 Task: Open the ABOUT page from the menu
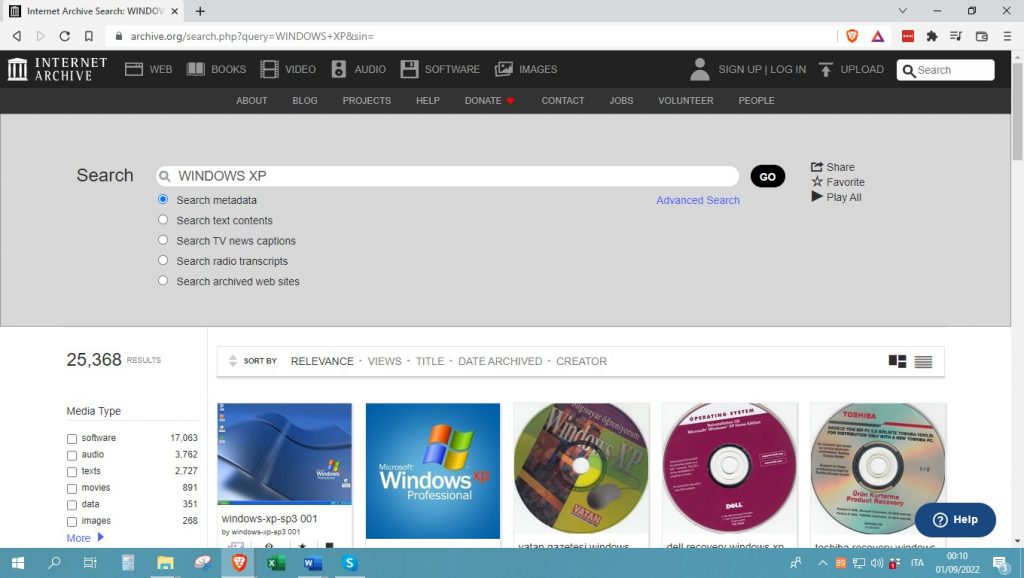point(252,100)
